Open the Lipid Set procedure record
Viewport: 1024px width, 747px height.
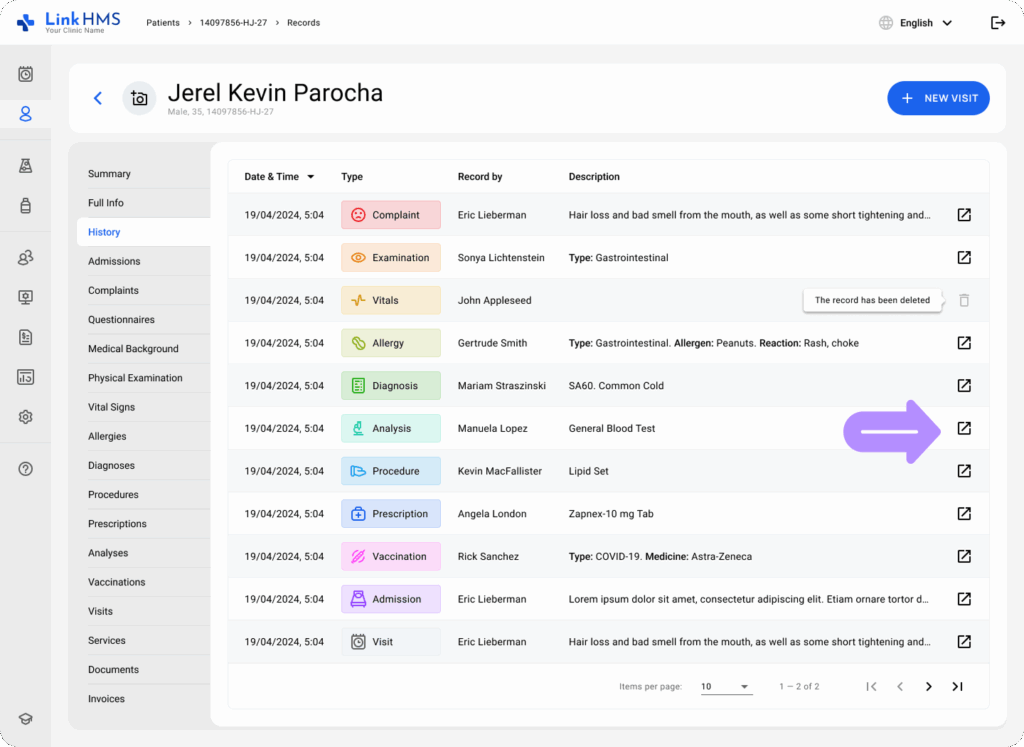pos(964,471)
